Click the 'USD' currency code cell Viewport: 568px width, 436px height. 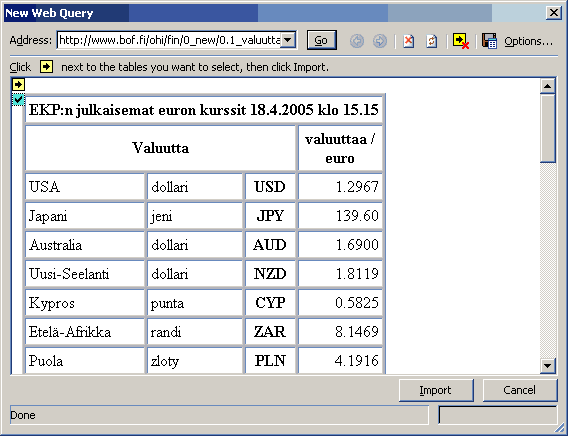click(270, 186)
